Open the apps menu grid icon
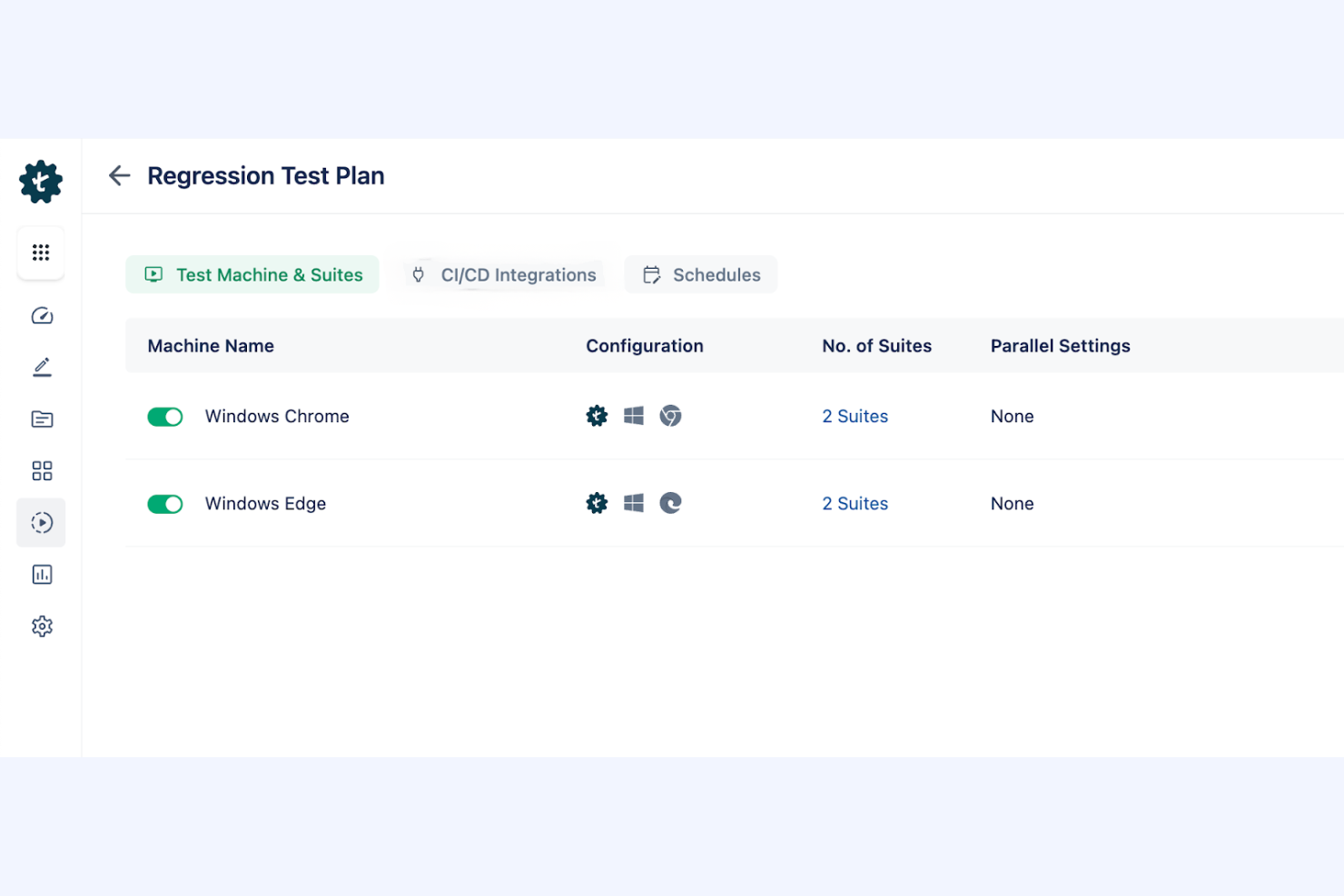This screenshot has height=896, width=1344. [x=41, y=252]
